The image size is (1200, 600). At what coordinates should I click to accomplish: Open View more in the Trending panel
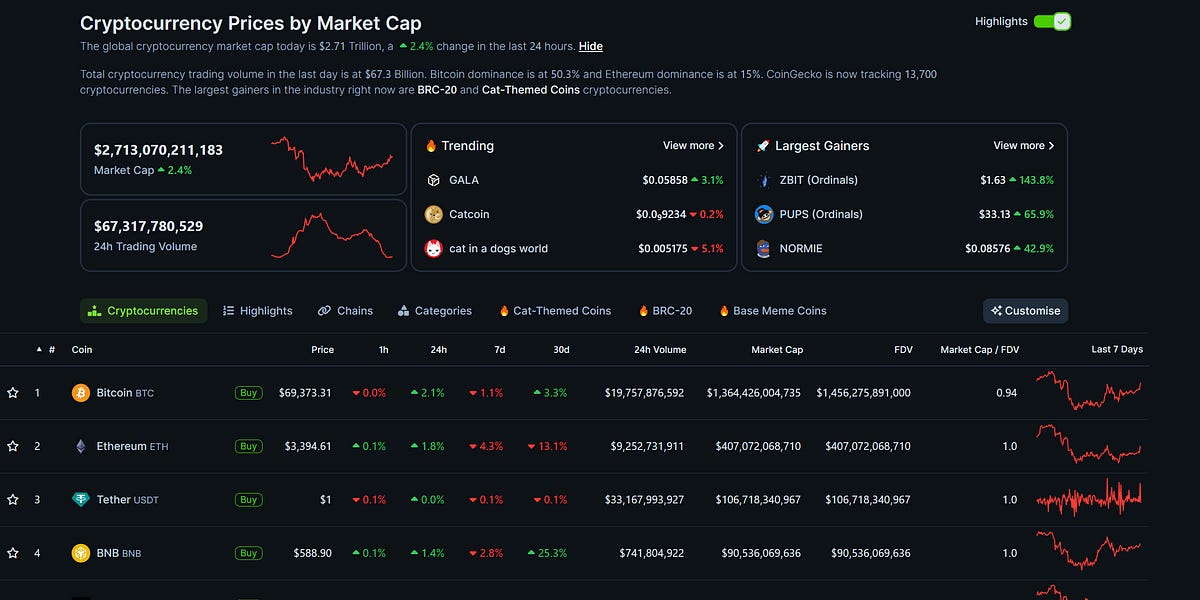tap(693, 145)
